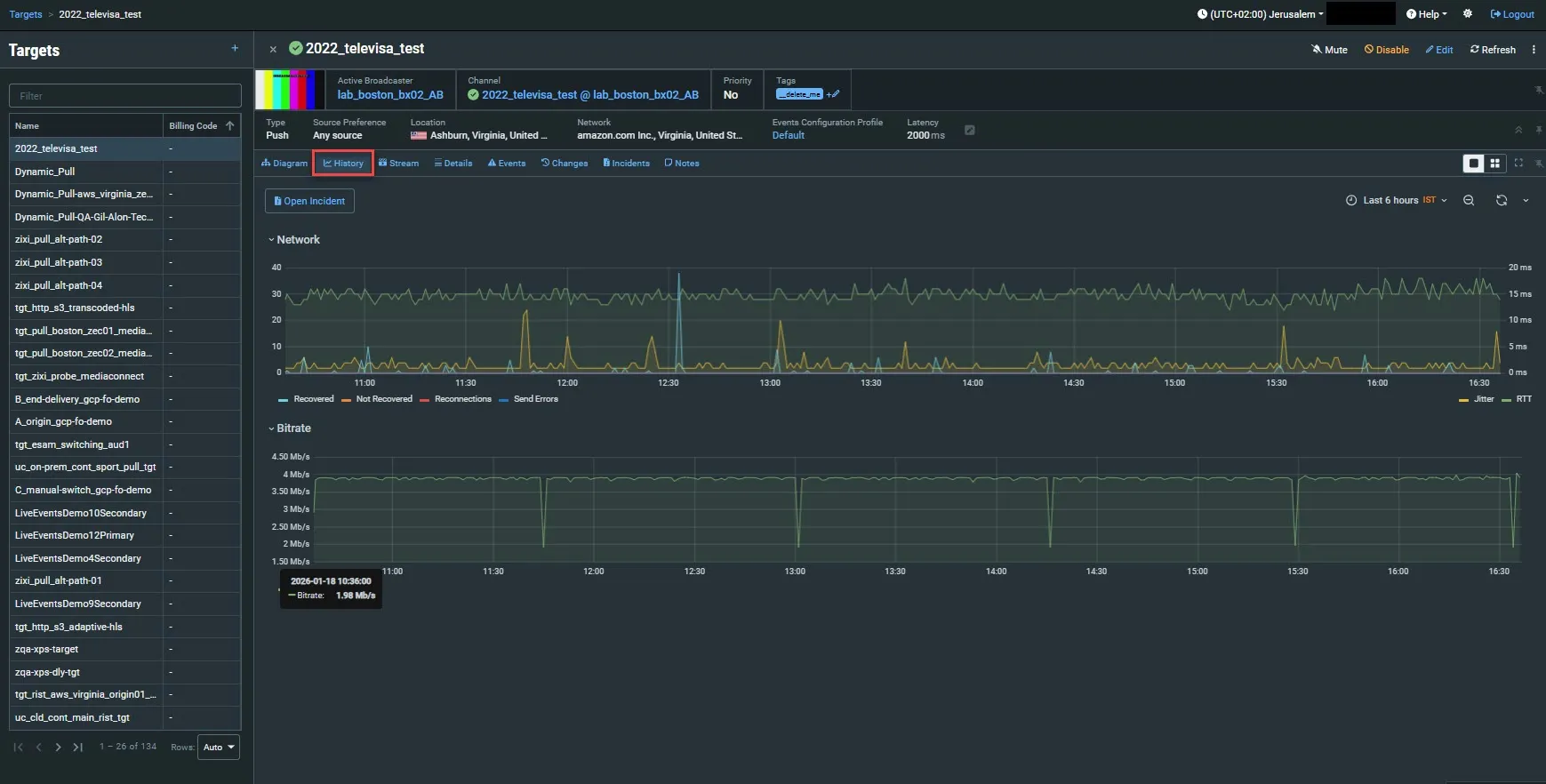Switch to grid chart layout
The width and height of the screenshot is (1546, 784).
[1495, 164]
